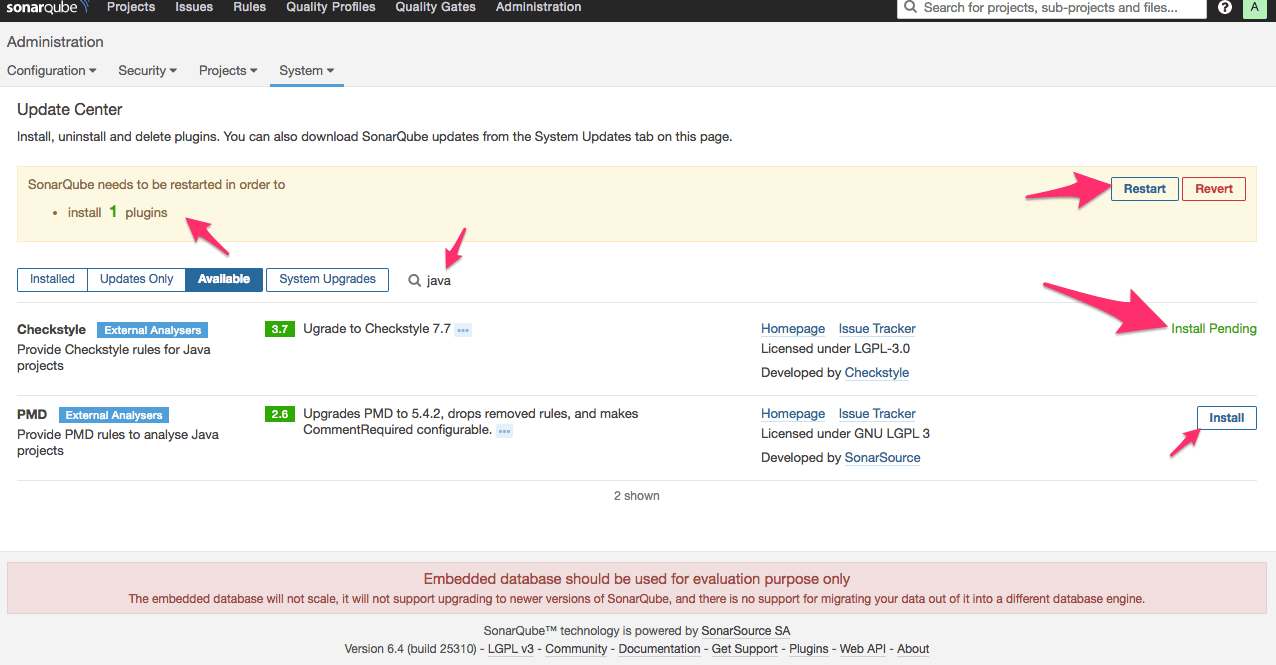Viewport: 1276px width, 665px height.
Task: Open SonarSource SA footer link
Action: pyautogui.click(x=746, y=631)
